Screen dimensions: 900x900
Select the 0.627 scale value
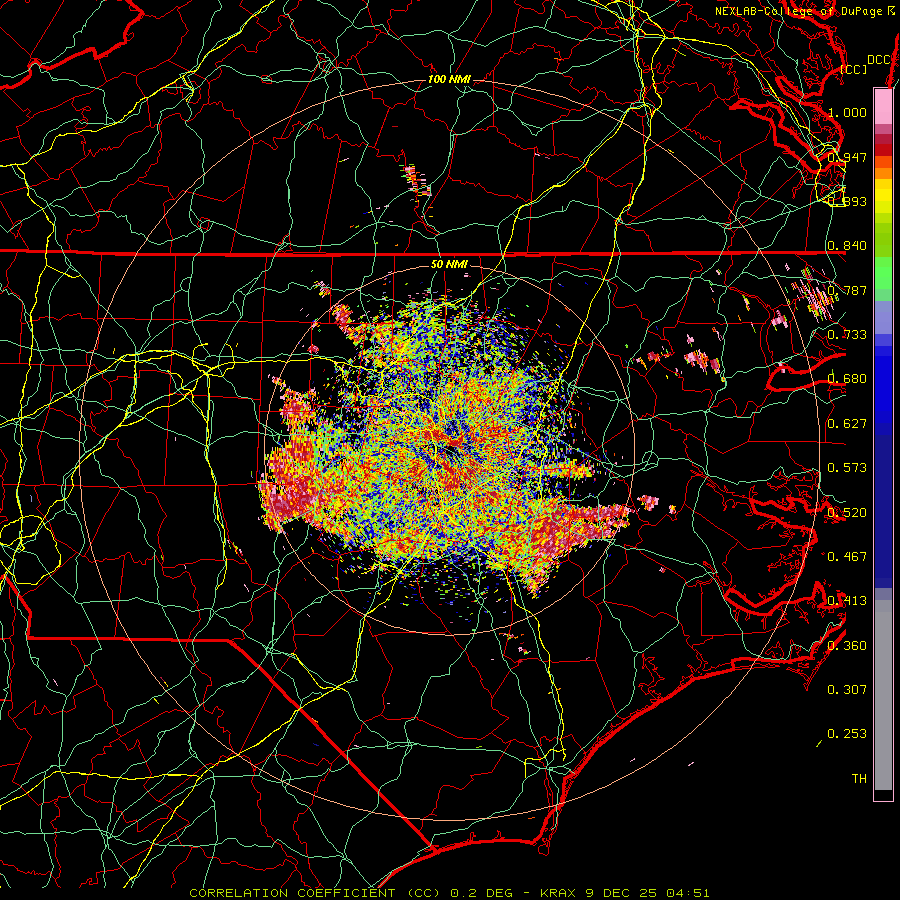[x=847, y=424]
